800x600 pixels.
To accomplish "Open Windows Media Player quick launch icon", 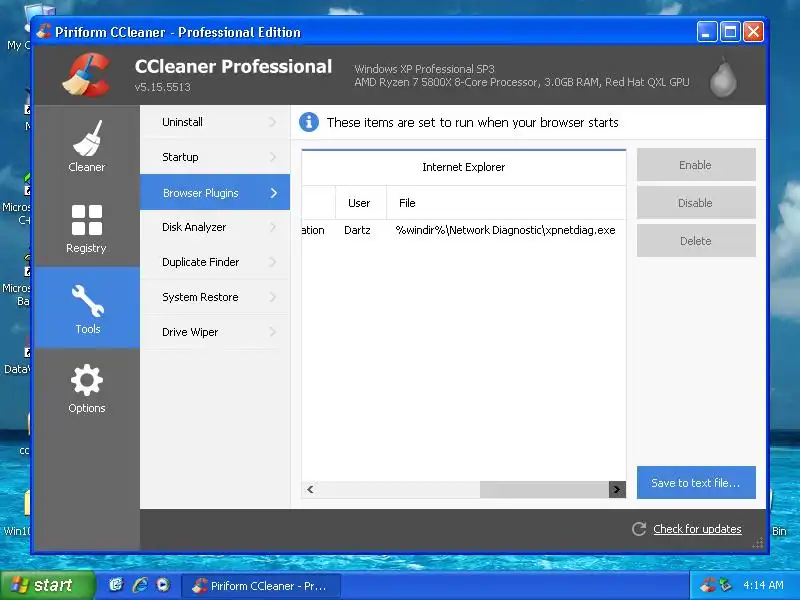I will point(163,585).
